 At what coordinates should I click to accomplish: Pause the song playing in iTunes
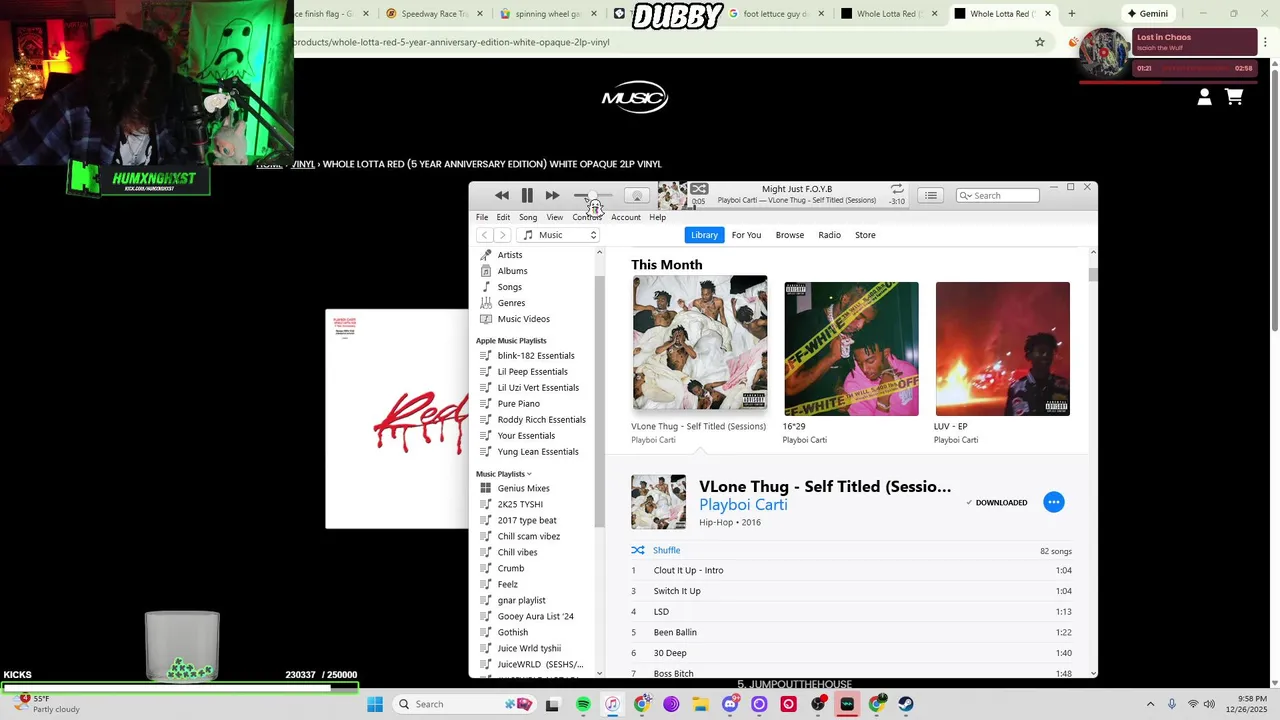[527, 196]
